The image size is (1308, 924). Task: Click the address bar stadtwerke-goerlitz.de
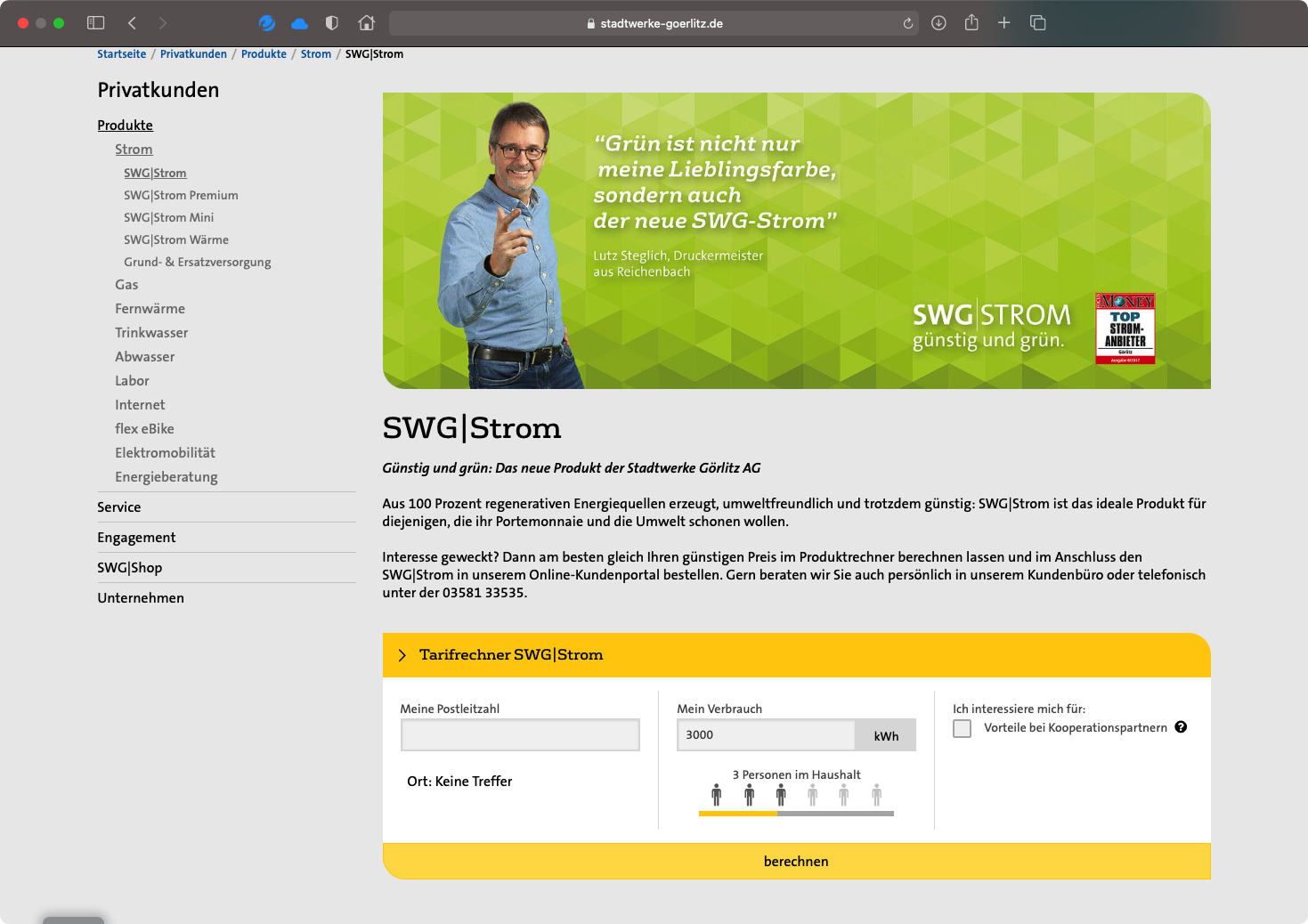654,23
